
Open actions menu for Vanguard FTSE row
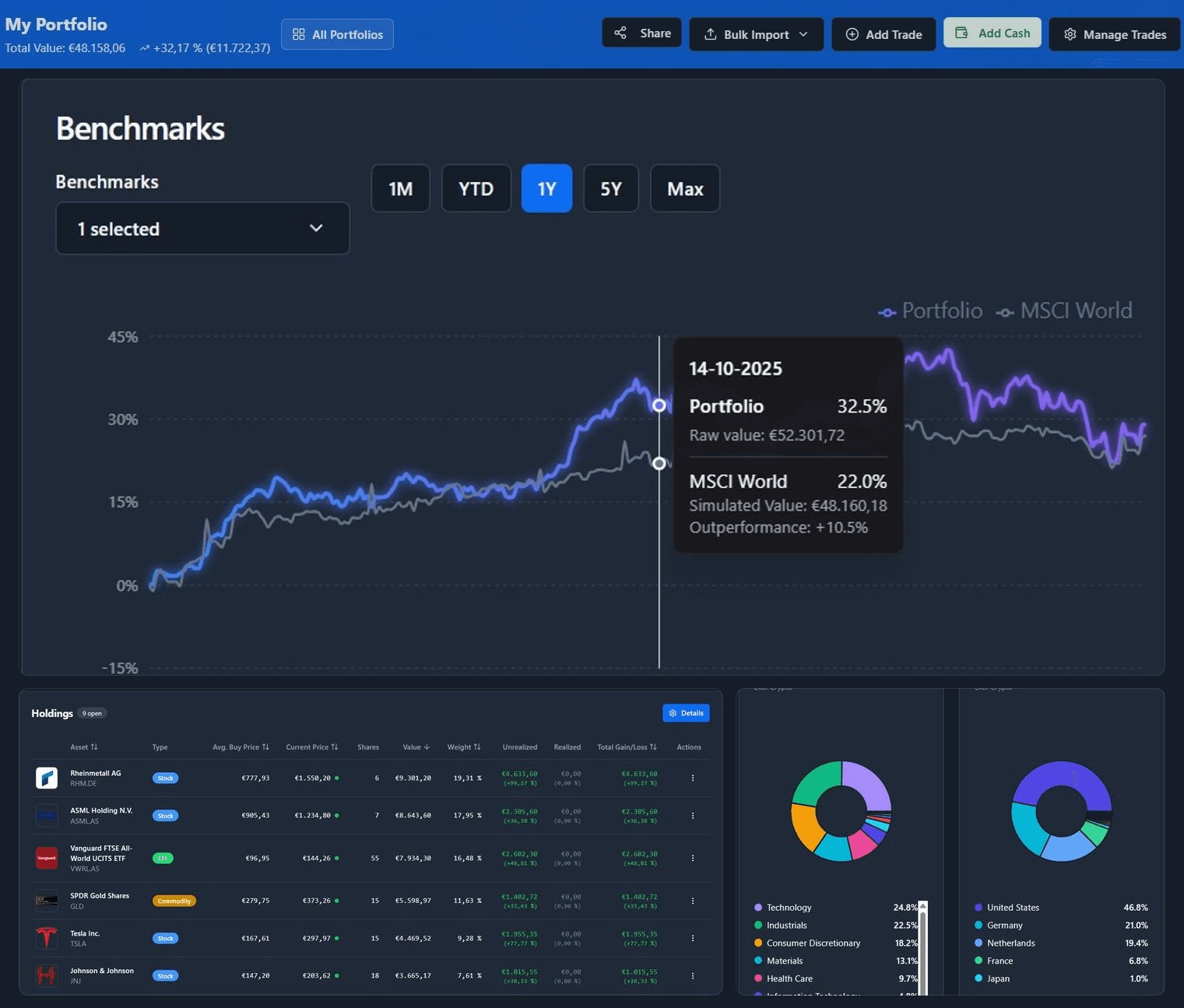(x=693, y=858)
